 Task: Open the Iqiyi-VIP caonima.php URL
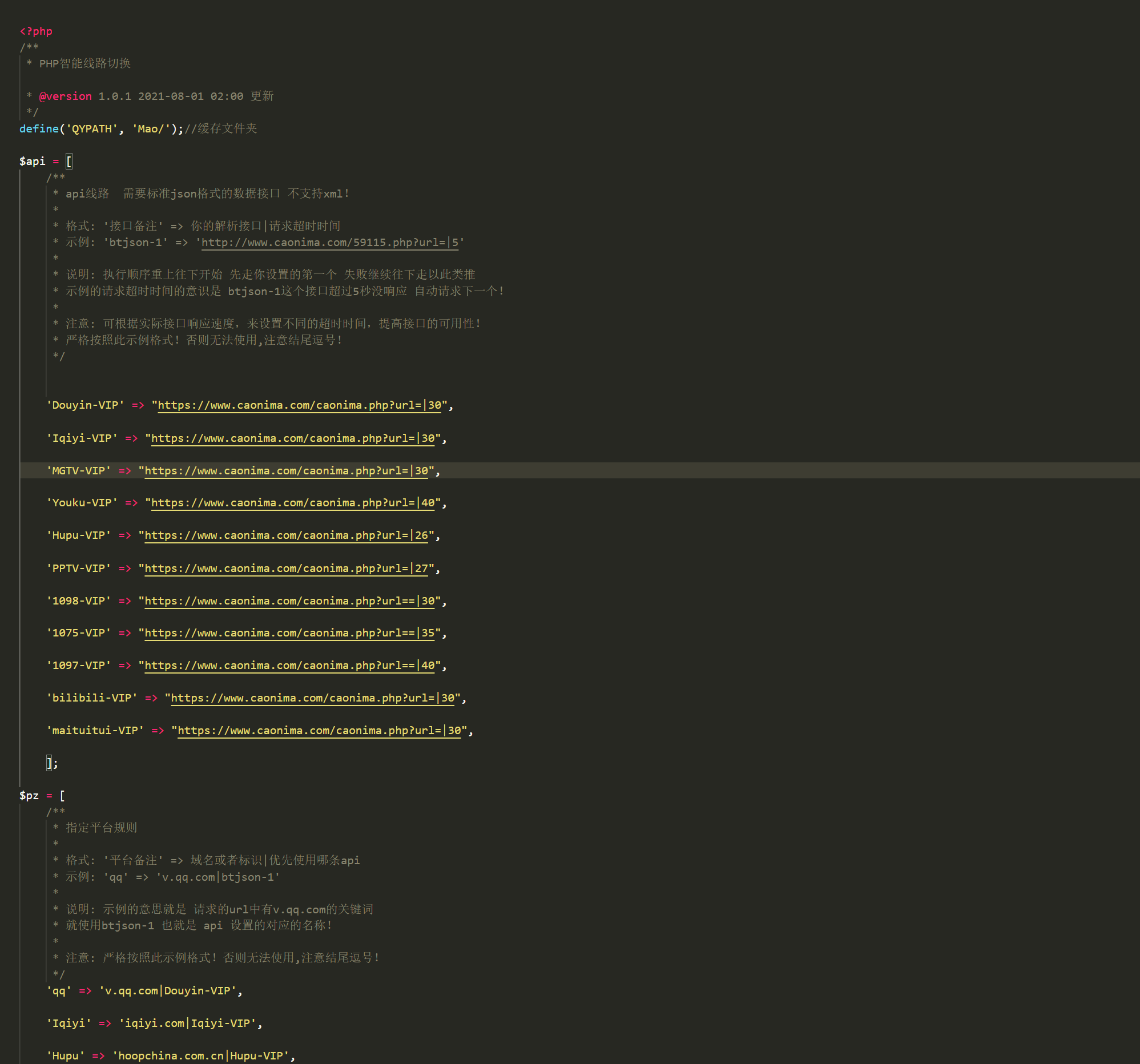click(294, 438)
